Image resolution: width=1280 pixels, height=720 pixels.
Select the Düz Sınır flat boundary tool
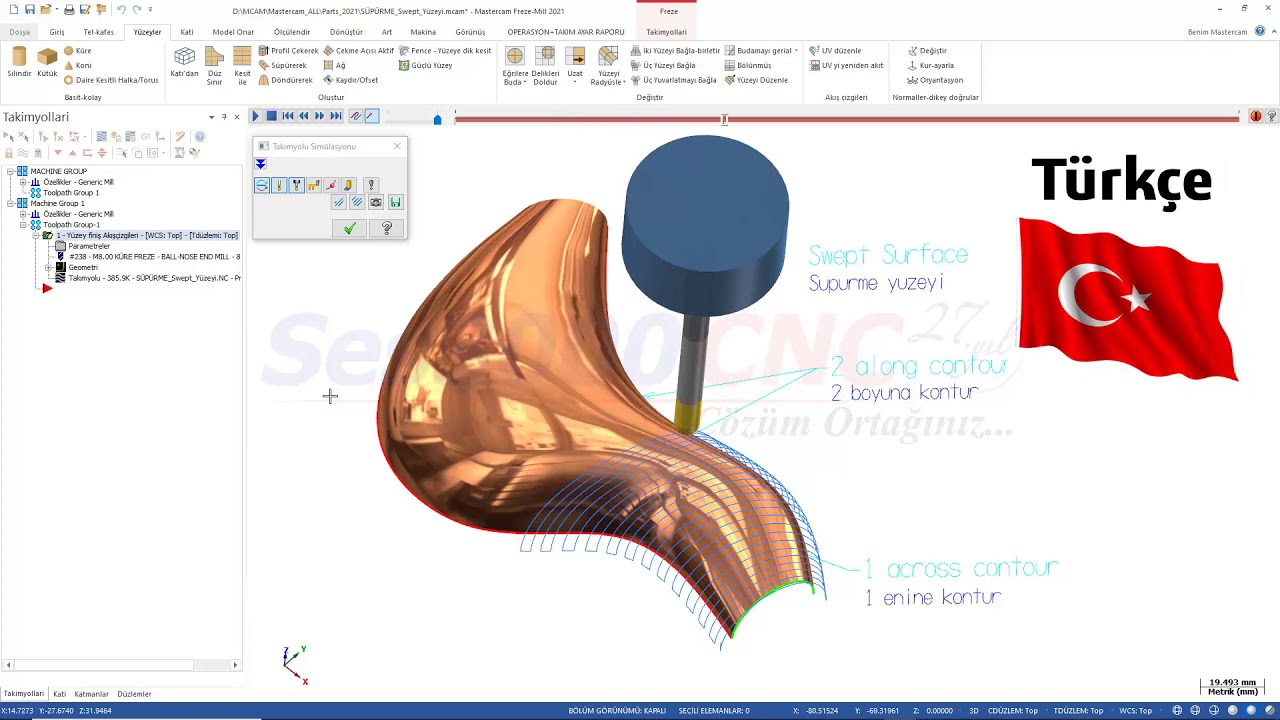[214, 66]
